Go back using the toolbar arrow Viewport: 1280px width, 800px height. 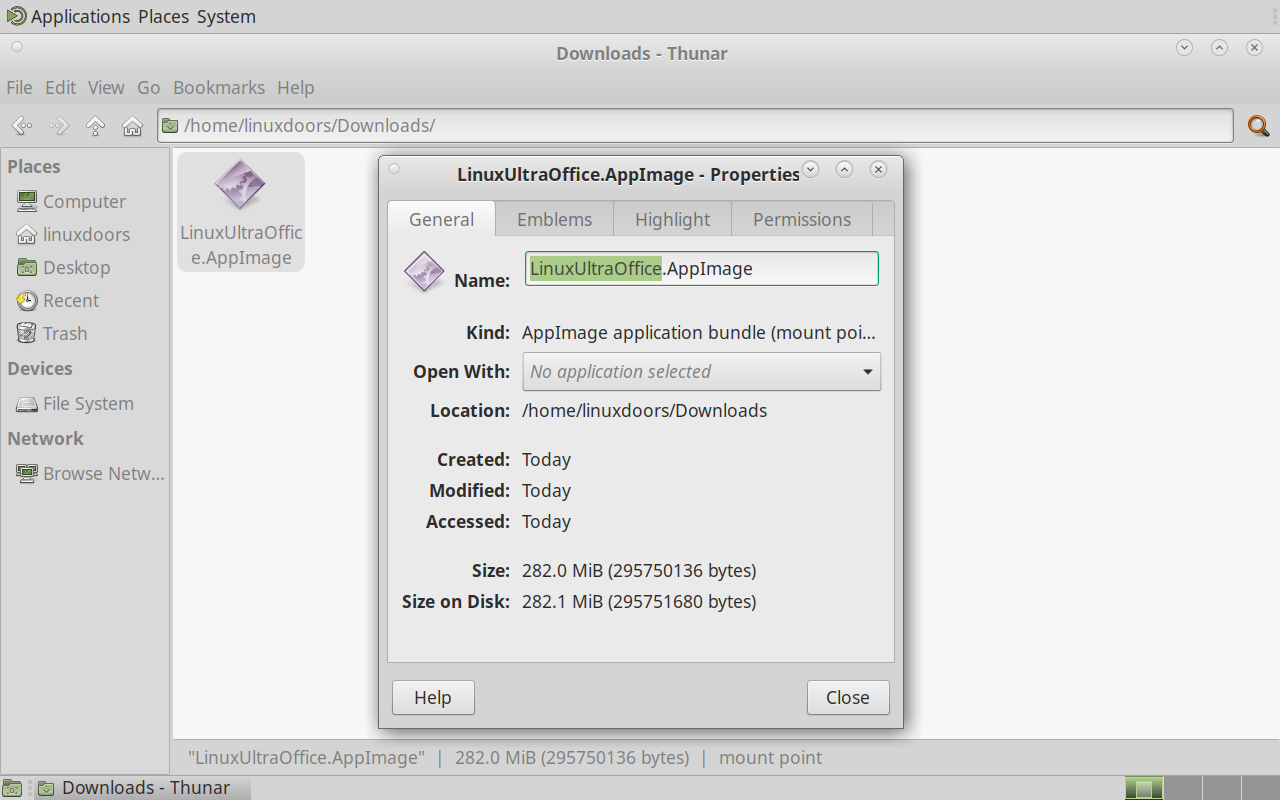(21, 126)
